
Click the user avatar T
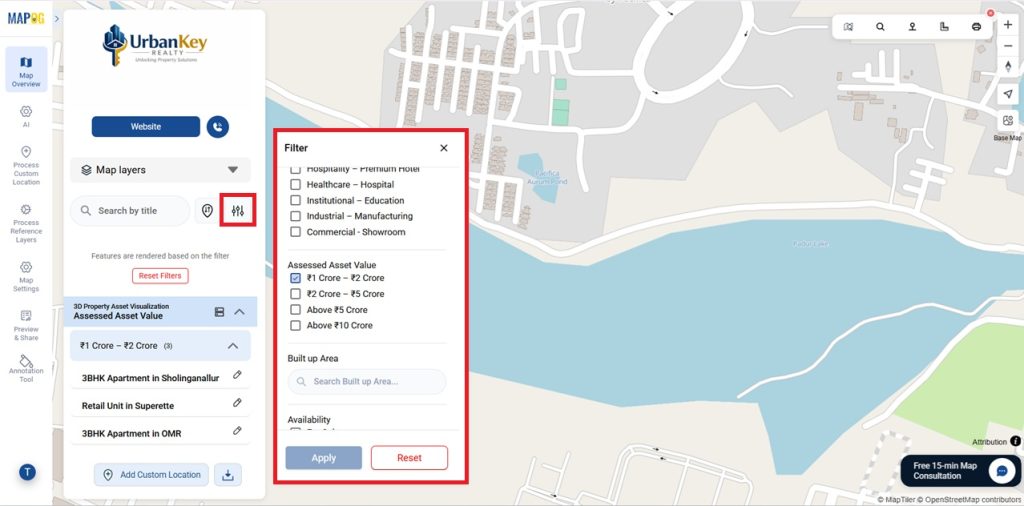(x=27, y=472)
